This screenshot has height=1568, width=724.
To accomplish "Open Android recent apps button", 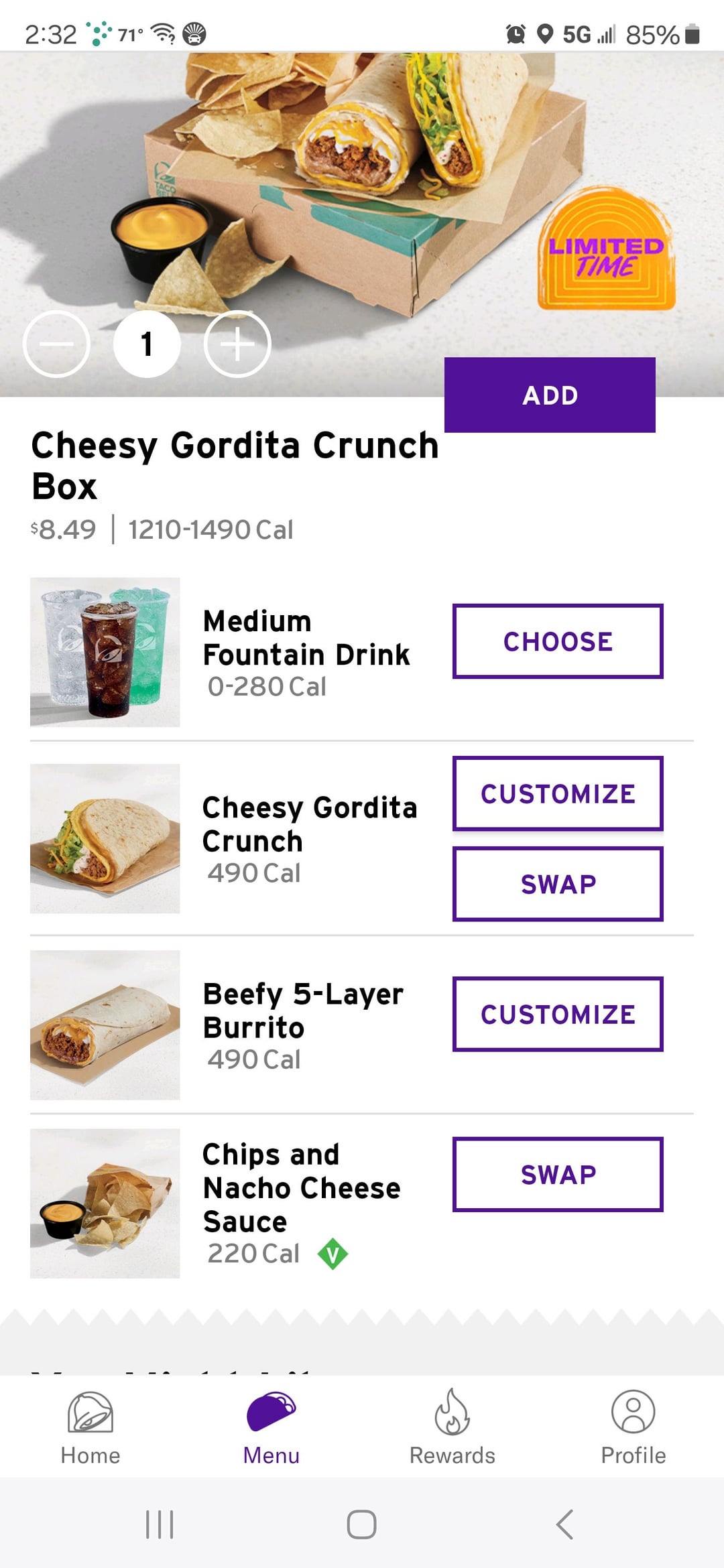I will [x=160, y=1524].
